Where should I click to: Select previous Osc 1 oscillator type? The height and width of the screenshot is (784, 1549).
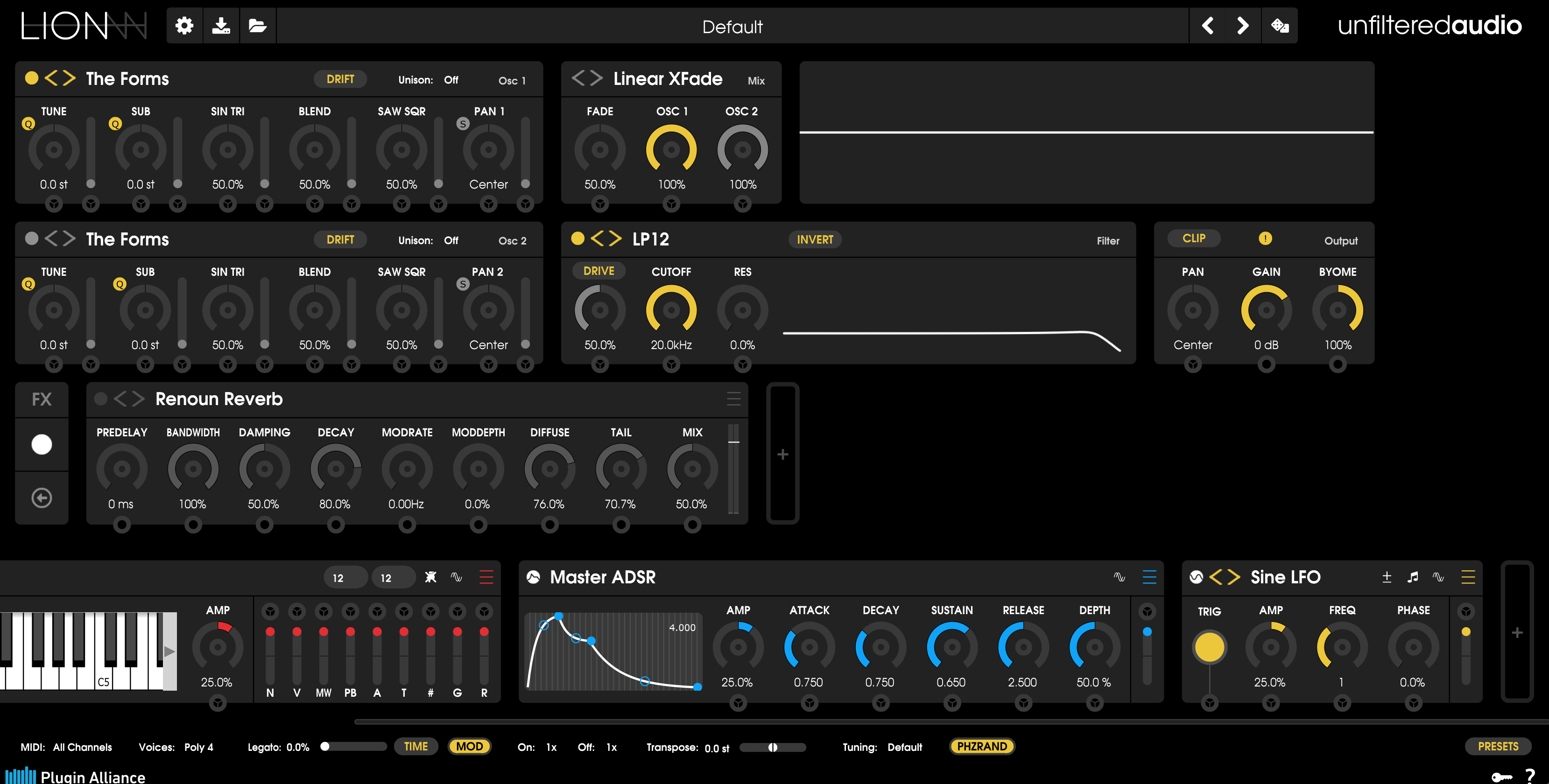click(x=51, y=78)
